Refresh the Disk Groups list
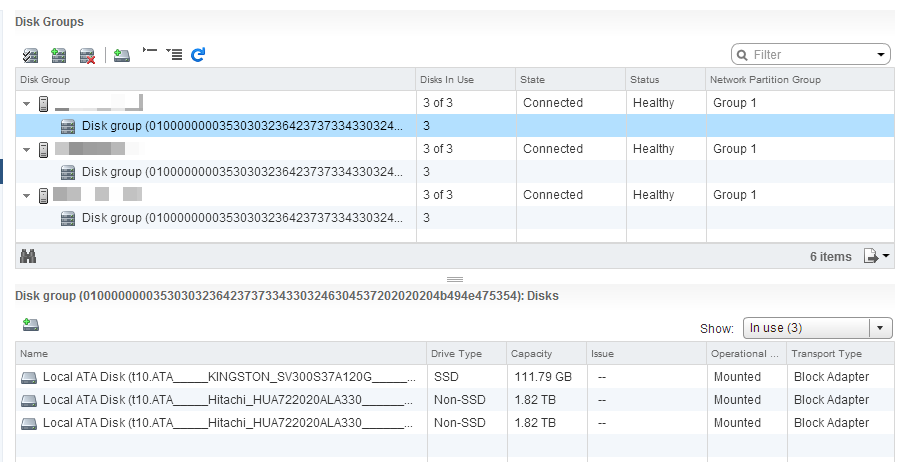909x462 pixels. (198, 55)
